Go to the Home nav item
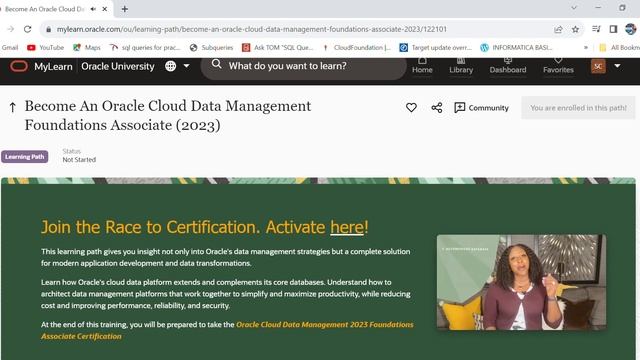640x360 pixels. tap(422, 66)
